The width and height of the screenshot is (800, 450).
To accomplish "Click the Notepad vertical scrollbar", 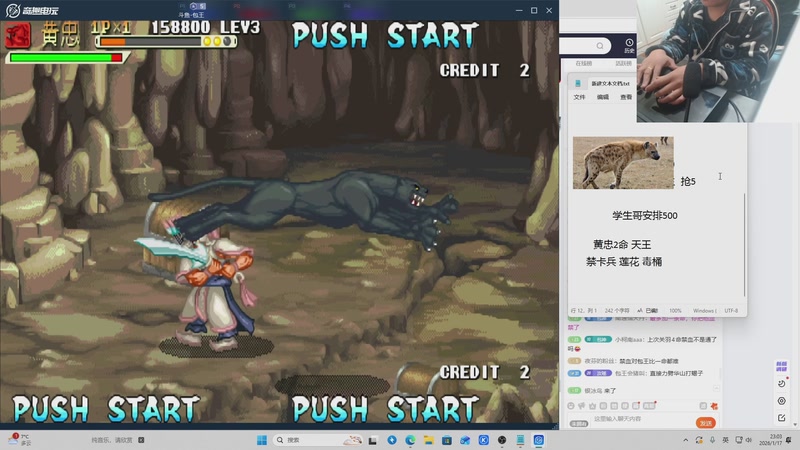I will click(744, 245).
